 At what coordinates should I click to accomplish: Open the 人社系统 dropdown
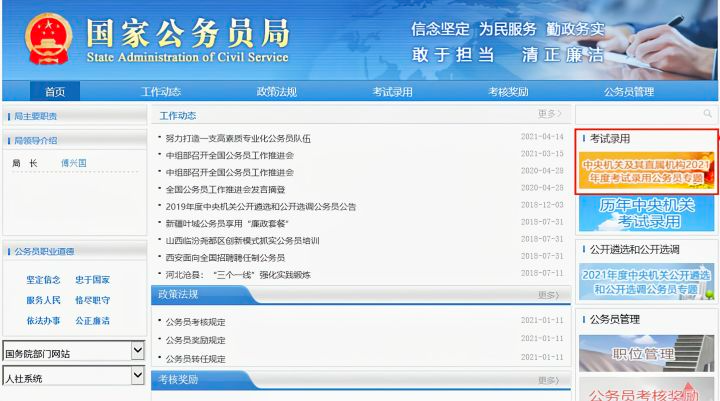74,376
